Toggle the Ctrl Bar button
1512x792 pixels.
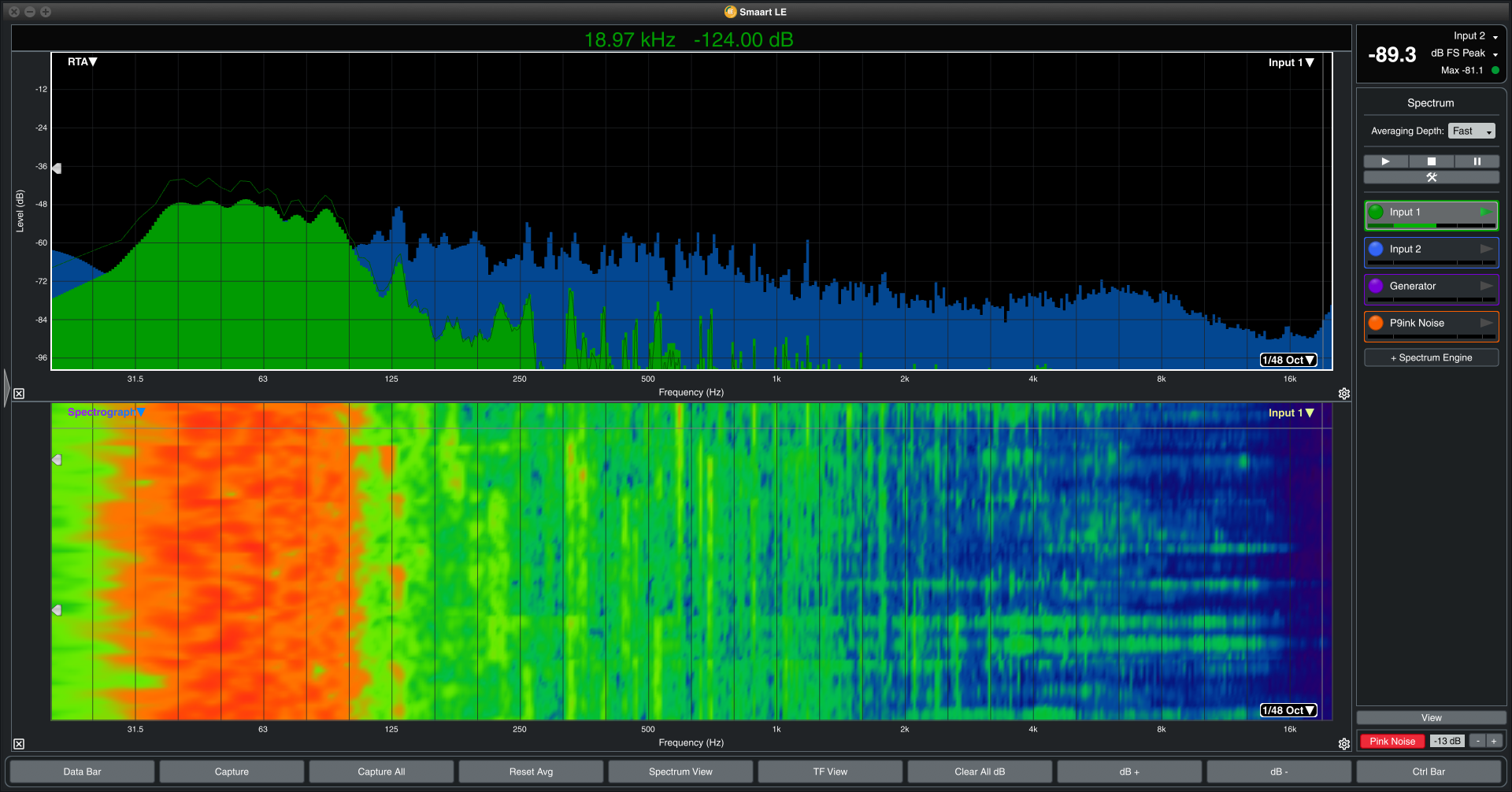(1429, 772)
